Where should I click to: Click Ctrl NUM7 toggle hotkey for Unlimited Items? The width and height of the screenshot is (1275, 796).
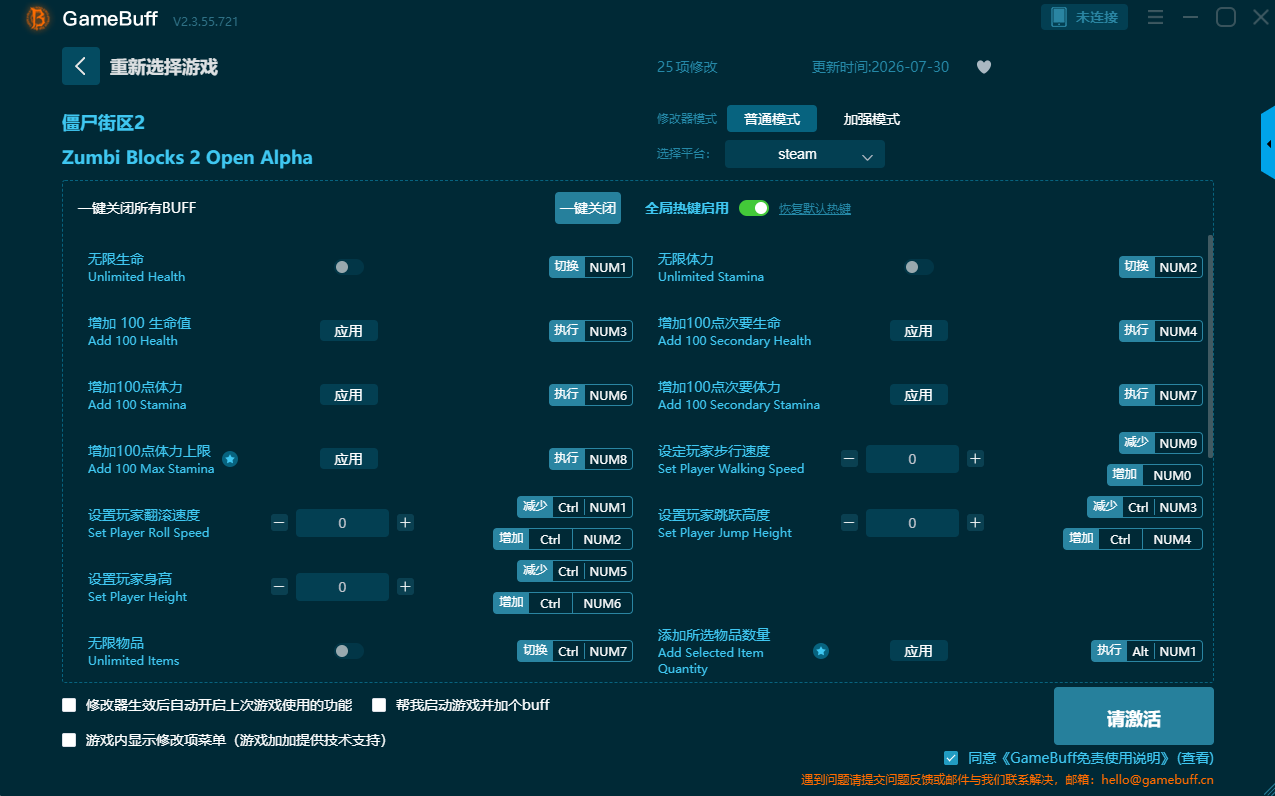pos(575,651)
